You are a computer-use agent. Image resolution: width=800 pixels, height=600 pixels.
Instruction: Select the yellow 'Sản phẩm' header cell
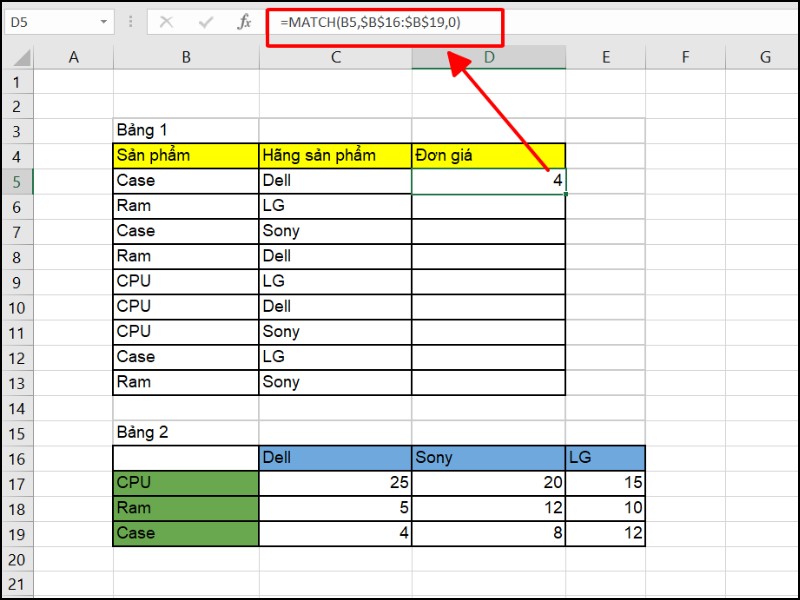[186, 156]
